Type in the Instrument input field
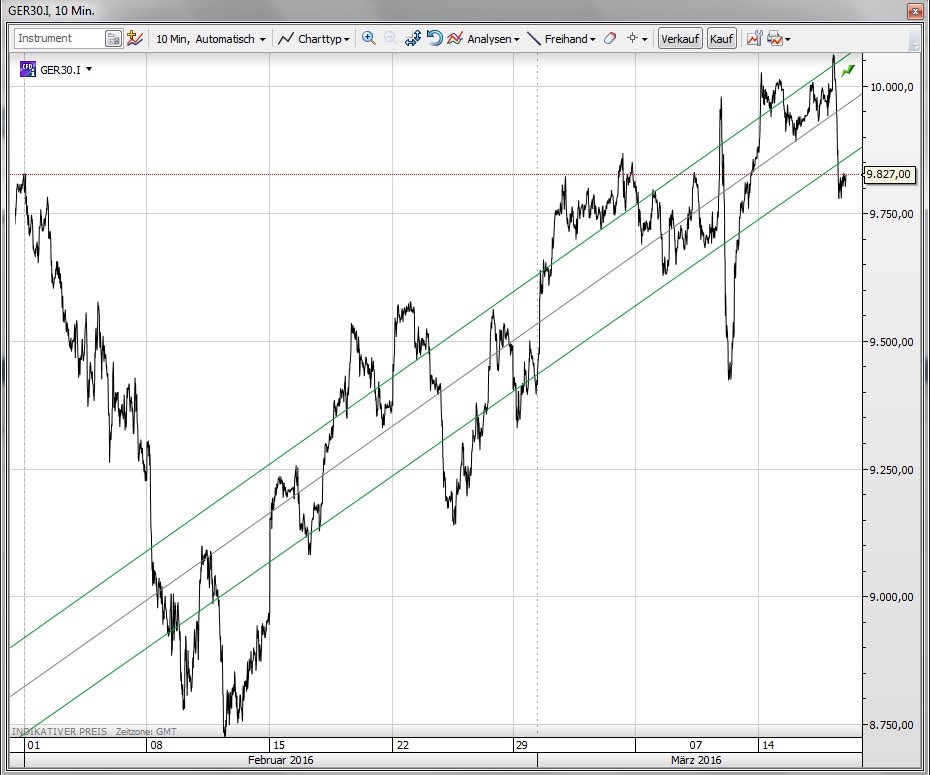Image resolution: width=930 pixels, height=775 pixels. (58, 39)
